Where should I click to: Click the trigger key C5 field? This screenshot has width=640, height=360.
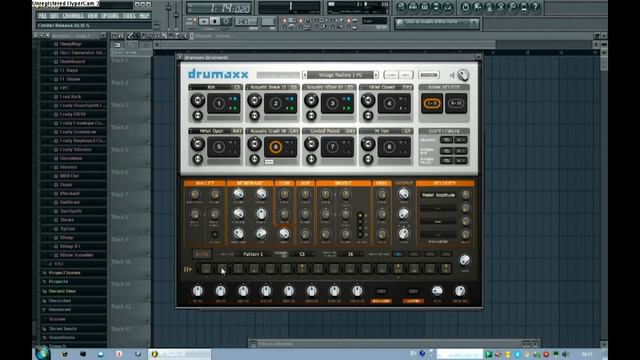coord(302,254)
